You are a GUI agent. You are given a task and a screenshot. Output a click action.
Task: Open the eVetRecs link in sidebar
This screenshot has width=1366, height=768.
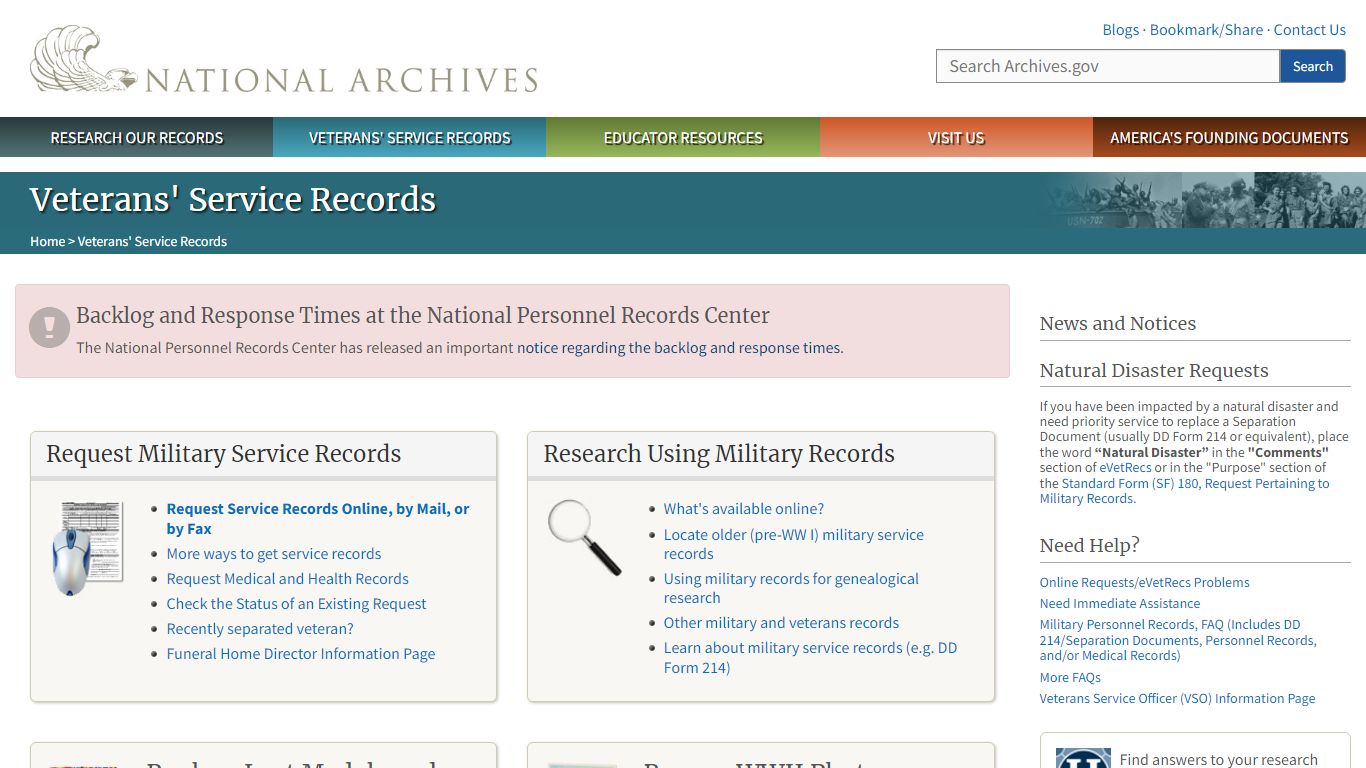1125,468
